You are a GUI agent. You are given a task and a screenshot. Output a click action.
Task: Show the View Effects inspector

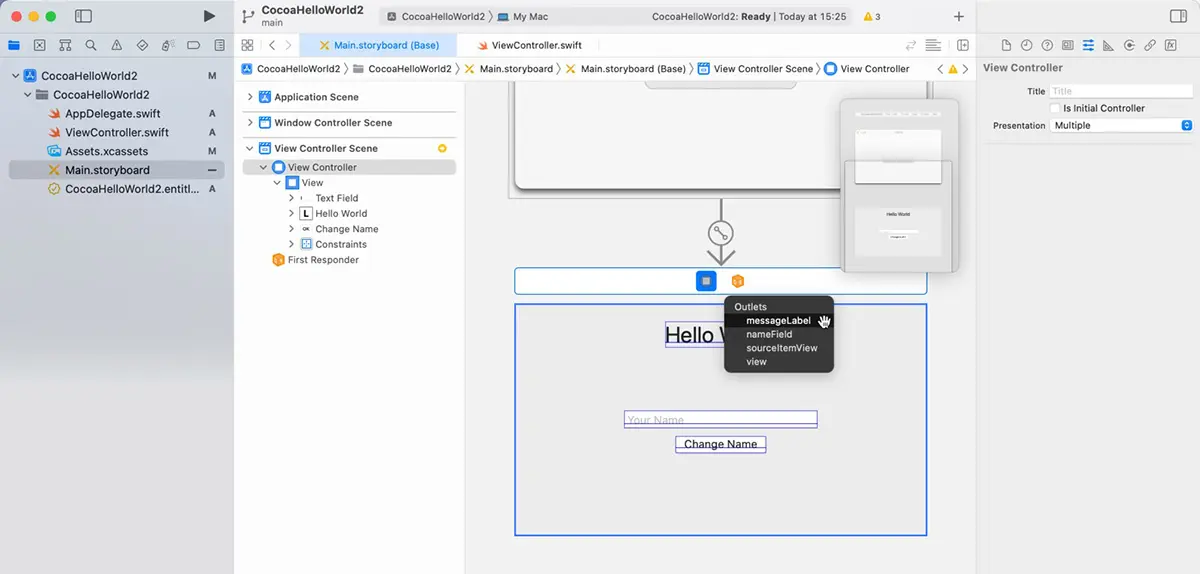(x=1170, y=45)
